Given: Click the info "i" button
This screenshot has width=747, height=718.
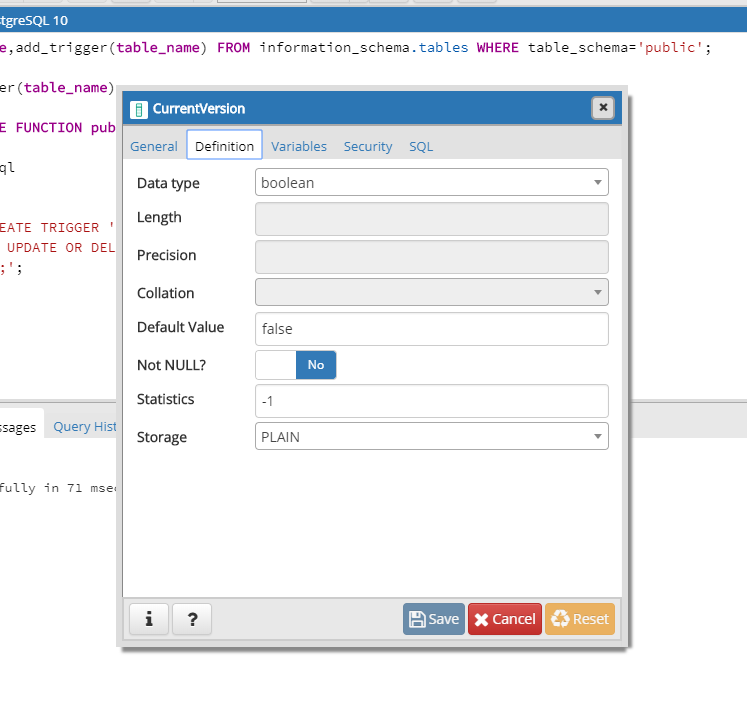Looking at the screenshot, I should (149, 619).
